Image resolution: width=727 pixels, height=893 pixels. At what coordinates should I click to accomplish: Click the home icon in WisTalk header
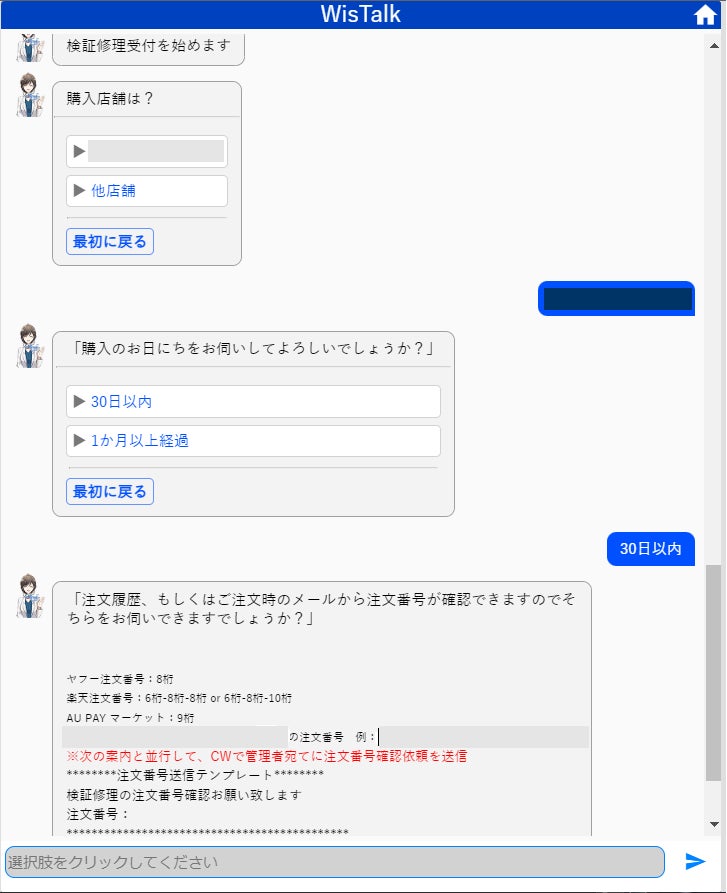[705, 15]
